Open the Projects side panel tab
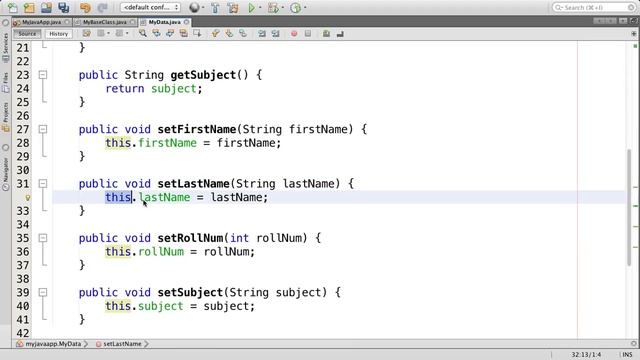 click(x=5, y=117)
